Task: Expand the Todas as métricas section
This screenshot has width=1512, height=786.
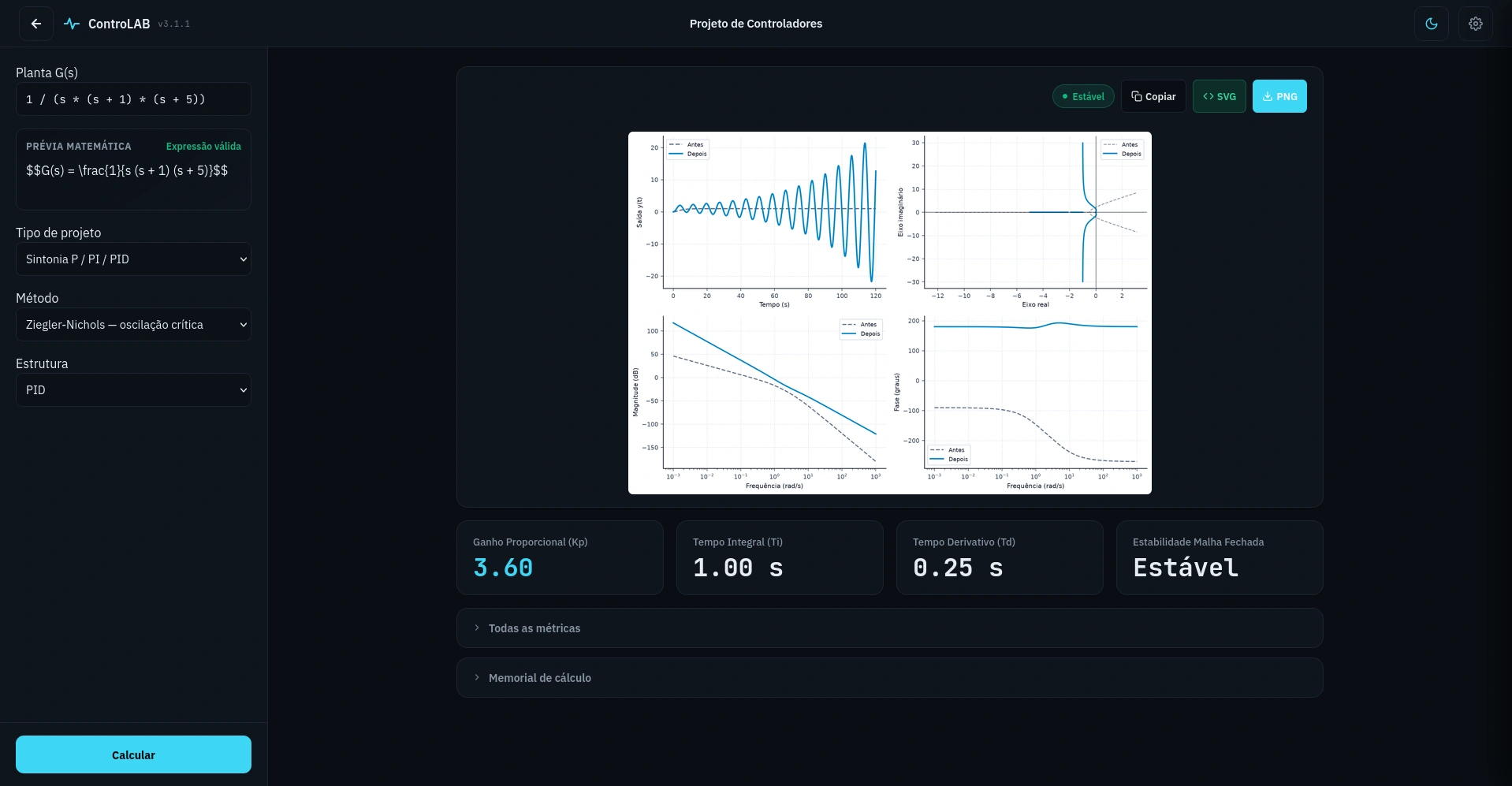Action: 889,628
